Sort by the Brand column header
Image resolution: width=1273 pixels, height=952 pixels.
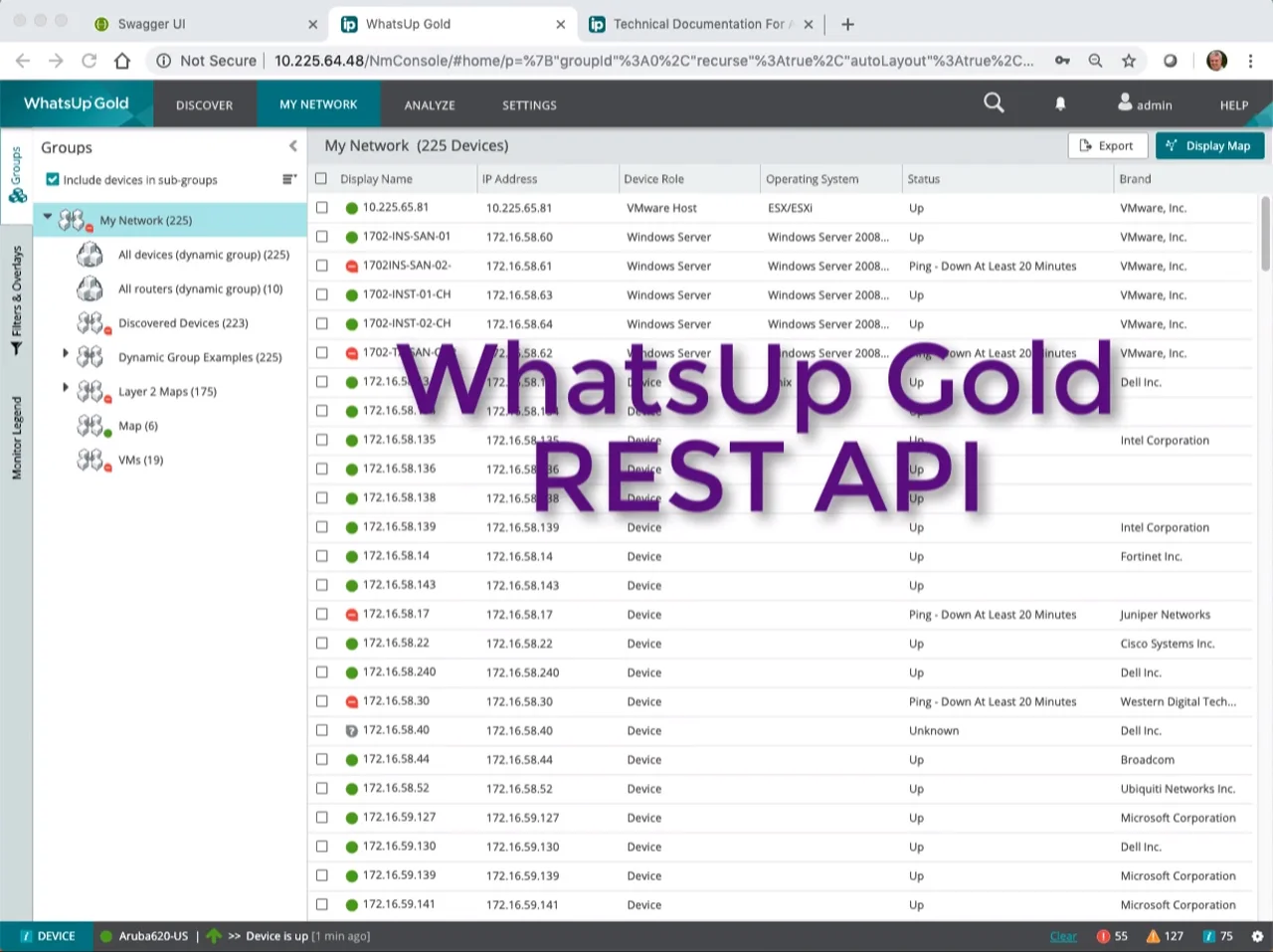pos(1135,179)
